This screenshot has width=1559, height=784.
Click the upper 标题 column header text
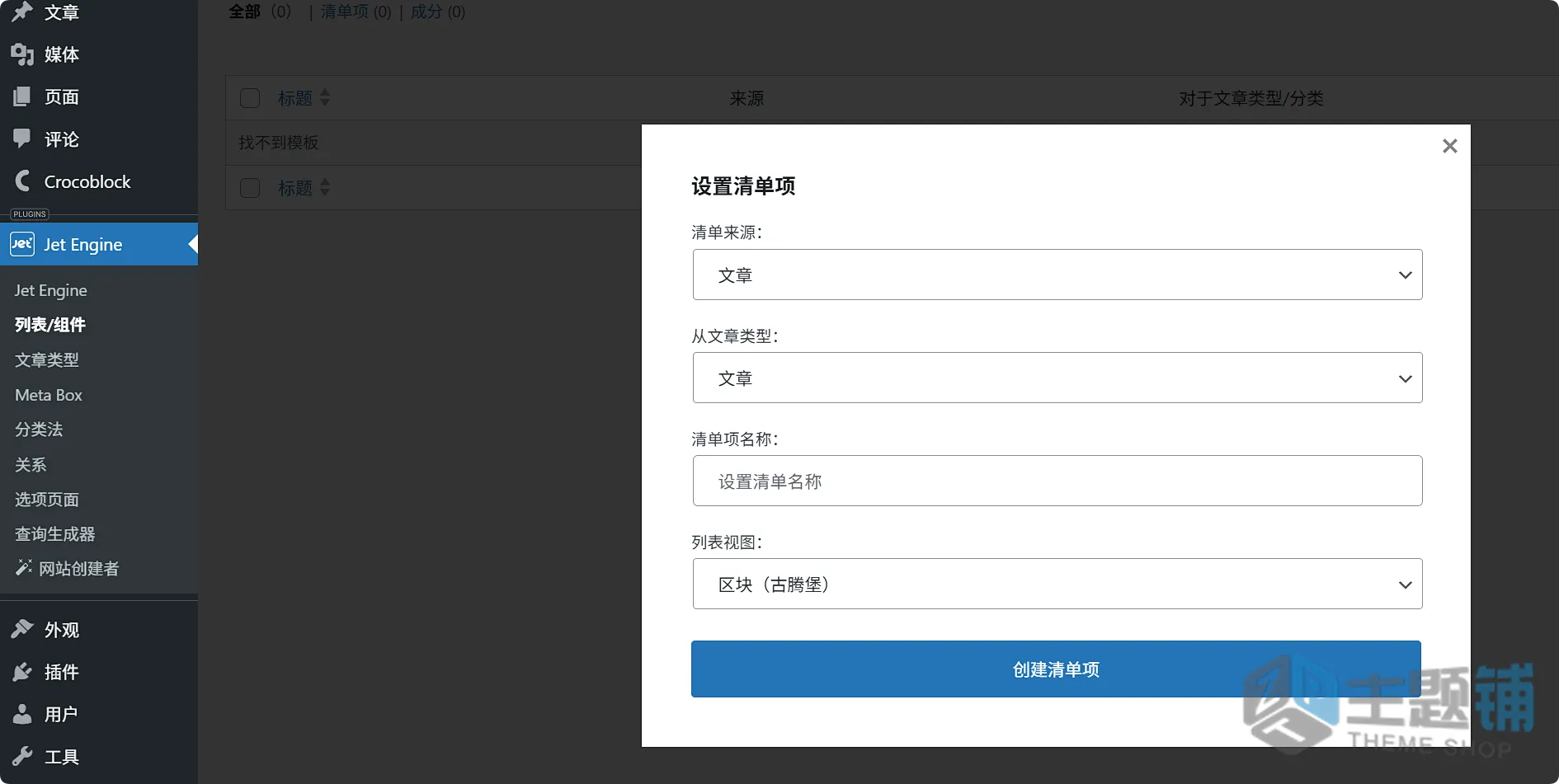[x=295, y=98]
